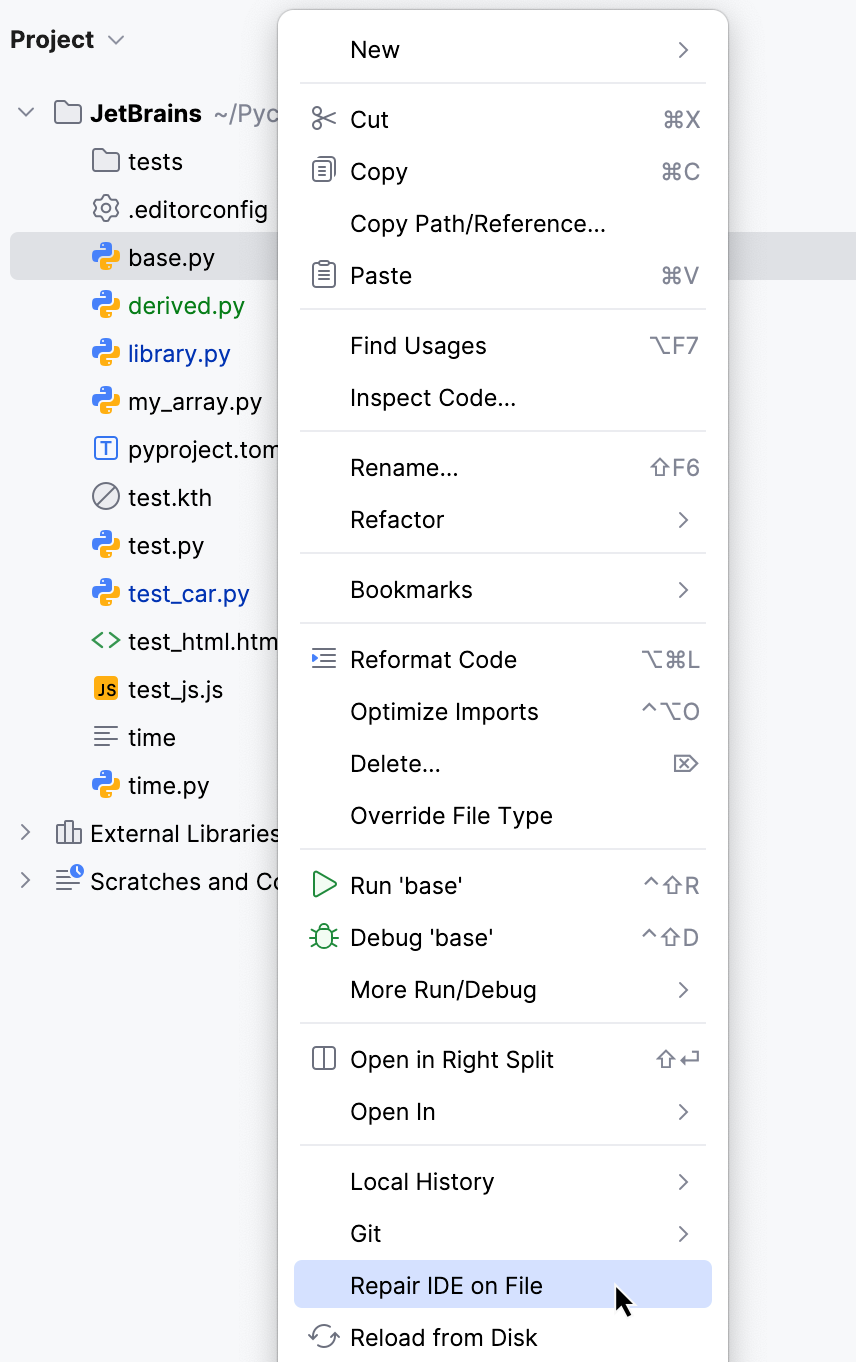The width and height of the screenshot is (856, 1362).
Task: Click the Reload from Disk refresh icon
Action: (322, 1336)
